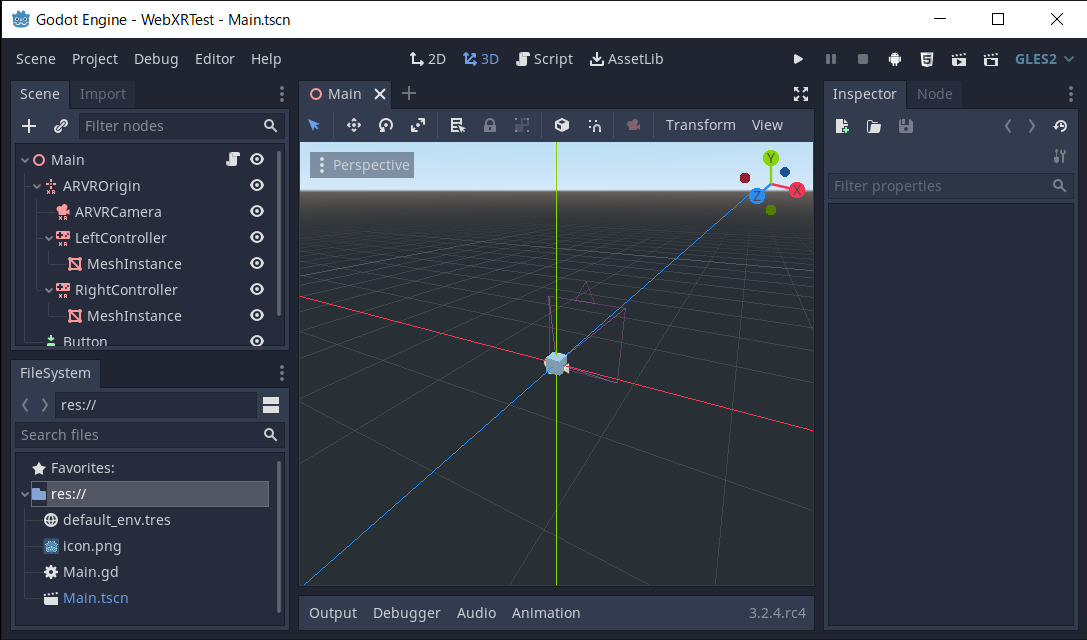1087x640 pixels.
Task: Toggle visibility of ARVROrigin node
Action: (257, 186)
